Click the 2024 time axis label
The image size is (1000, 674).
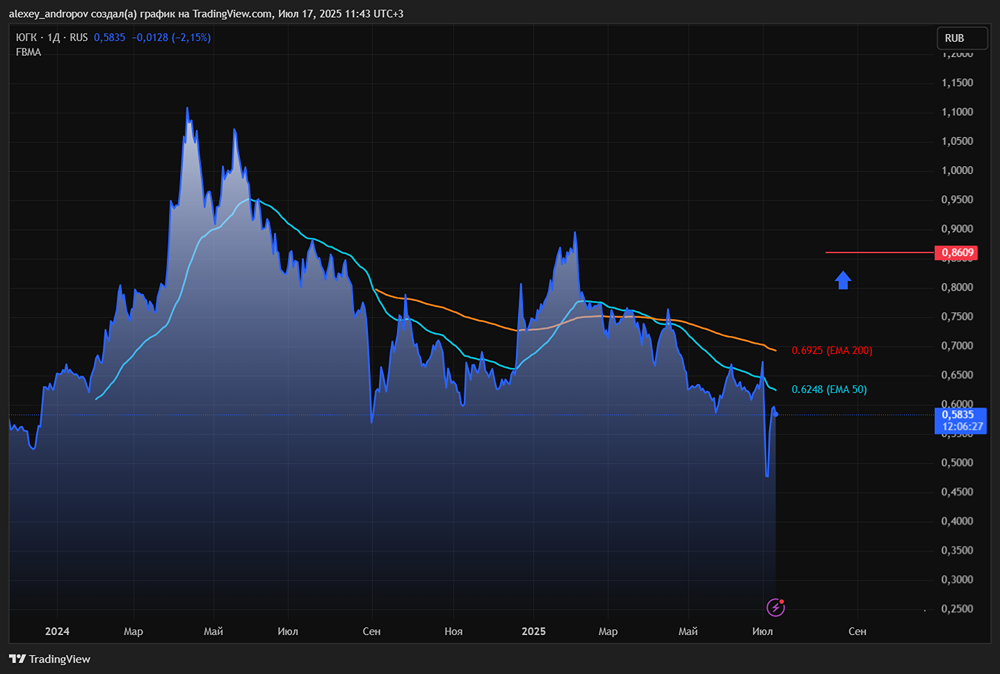[x=57, y=631]
